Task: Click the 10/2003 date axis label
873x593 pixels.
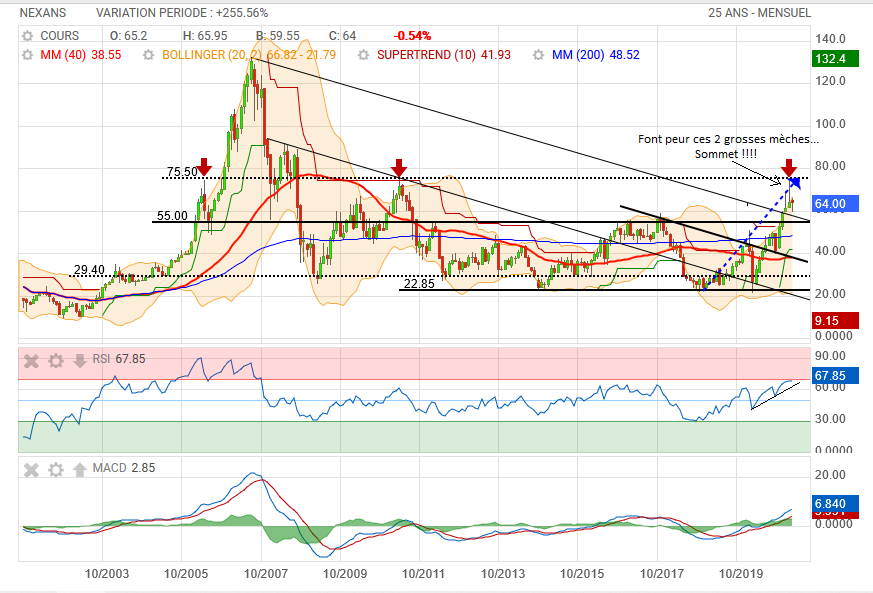Action: point(106,574)
